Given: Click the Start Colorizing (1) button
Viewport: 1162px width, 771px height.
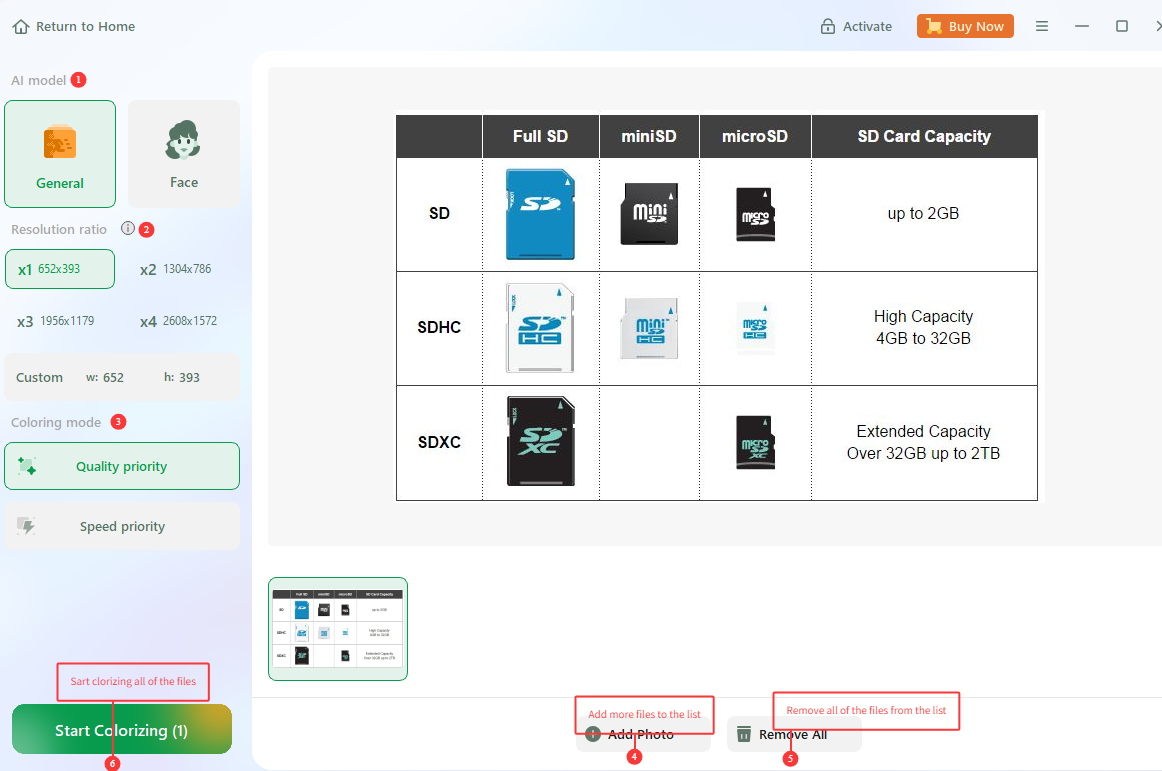Looking at the screenshot, I should 122,729.
